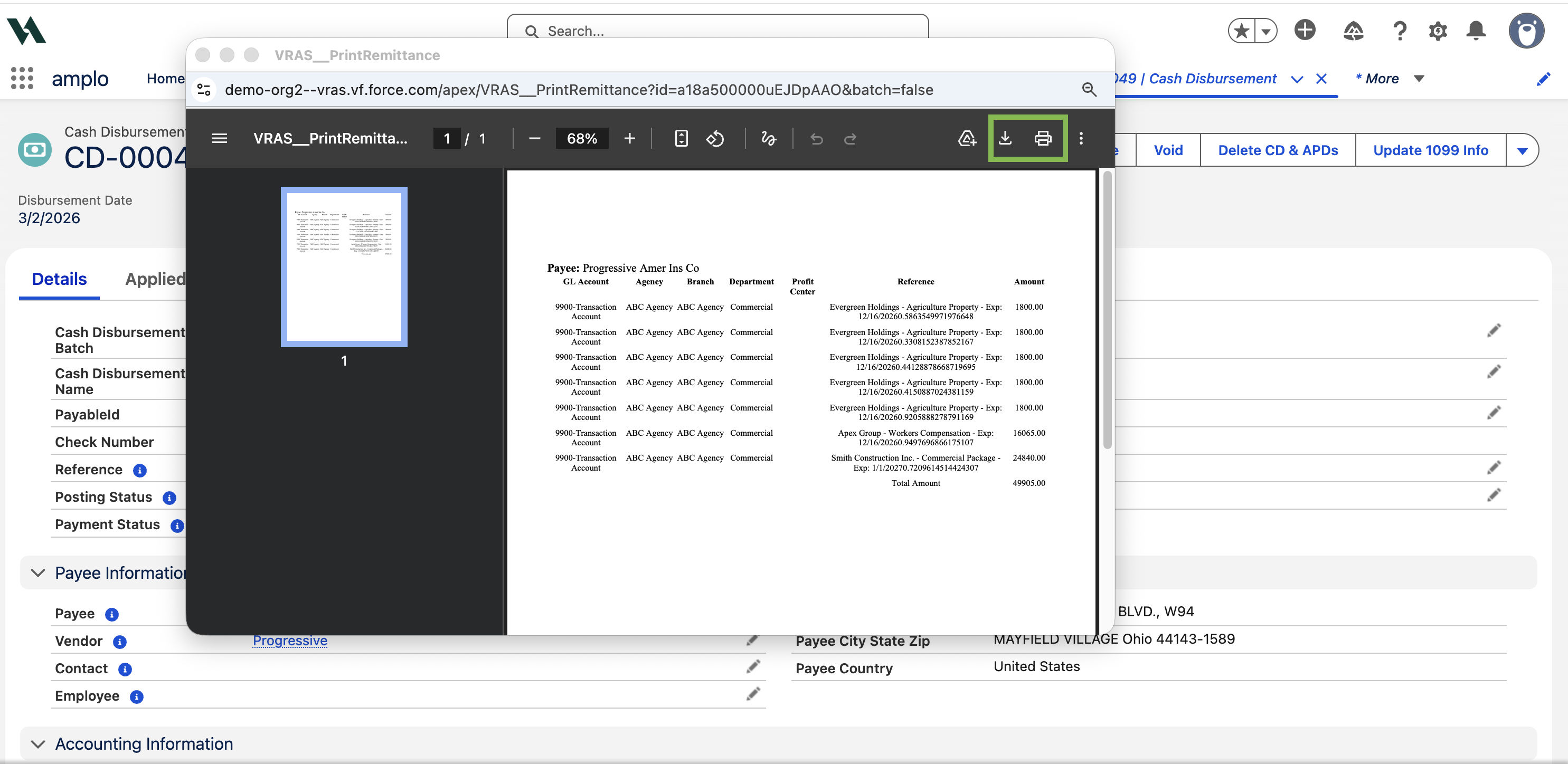This screenshot has width=1568, height=764.
Task: Click info icon next to Contact
Action: (x=125, y=669)
